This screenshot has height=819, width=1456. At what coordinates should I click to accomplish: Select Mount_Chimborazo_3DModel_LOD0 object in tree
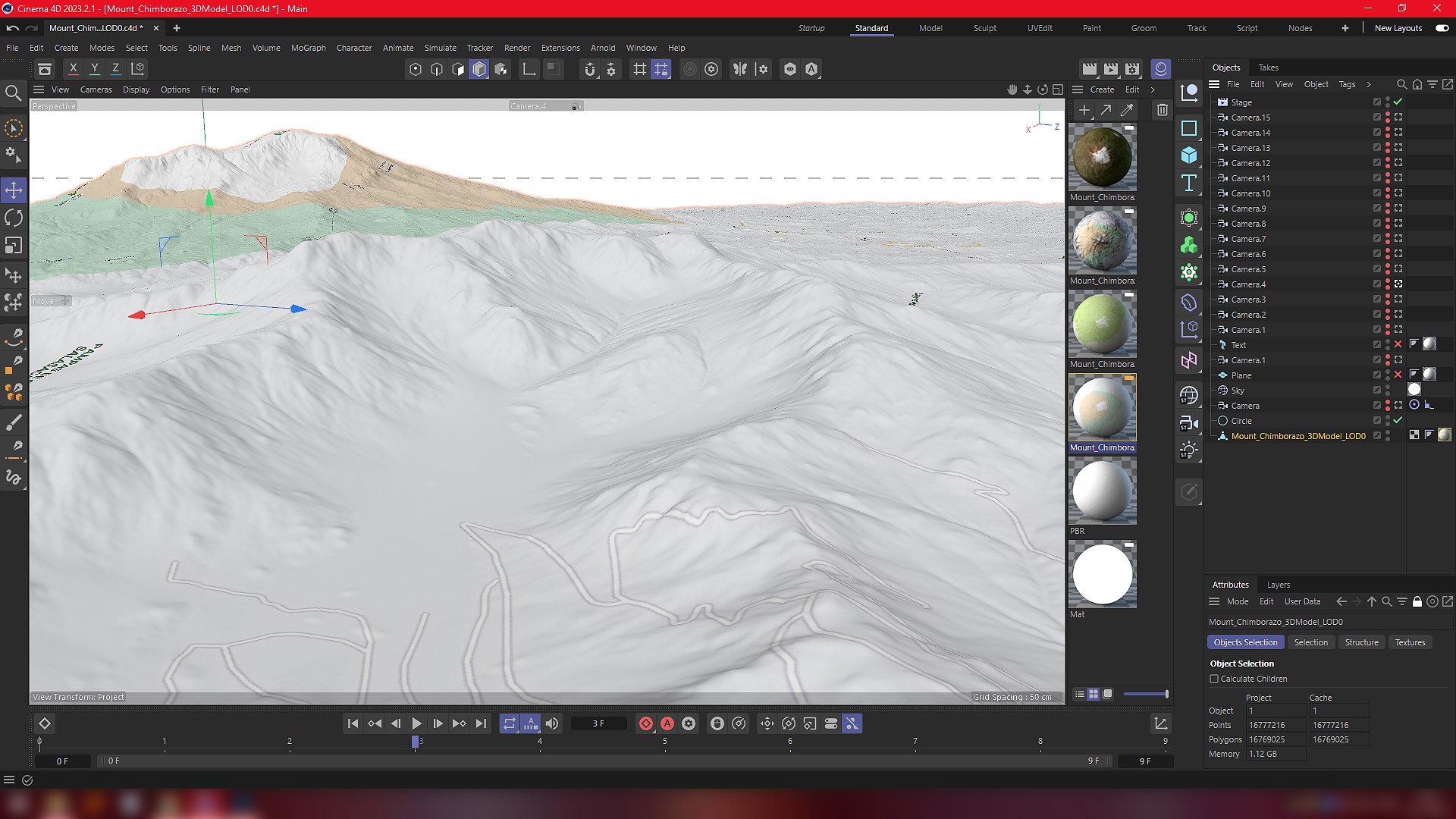(x=1298, y=436)
